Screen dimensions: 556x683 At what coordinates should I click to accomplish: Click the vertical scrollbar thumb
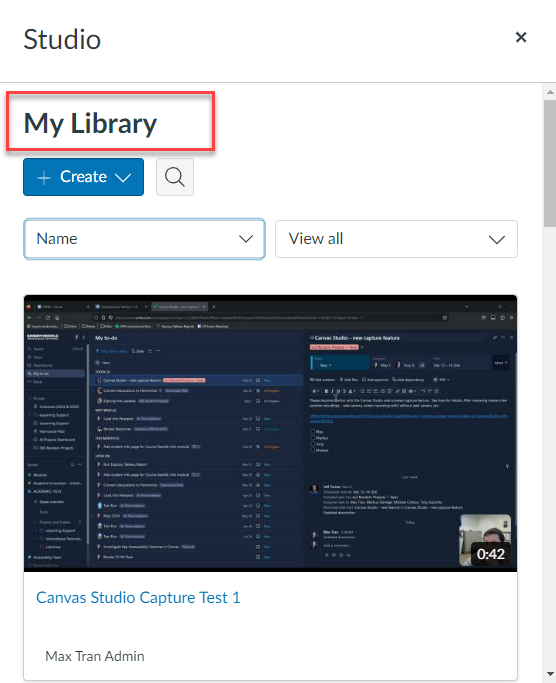pos(550,163)
